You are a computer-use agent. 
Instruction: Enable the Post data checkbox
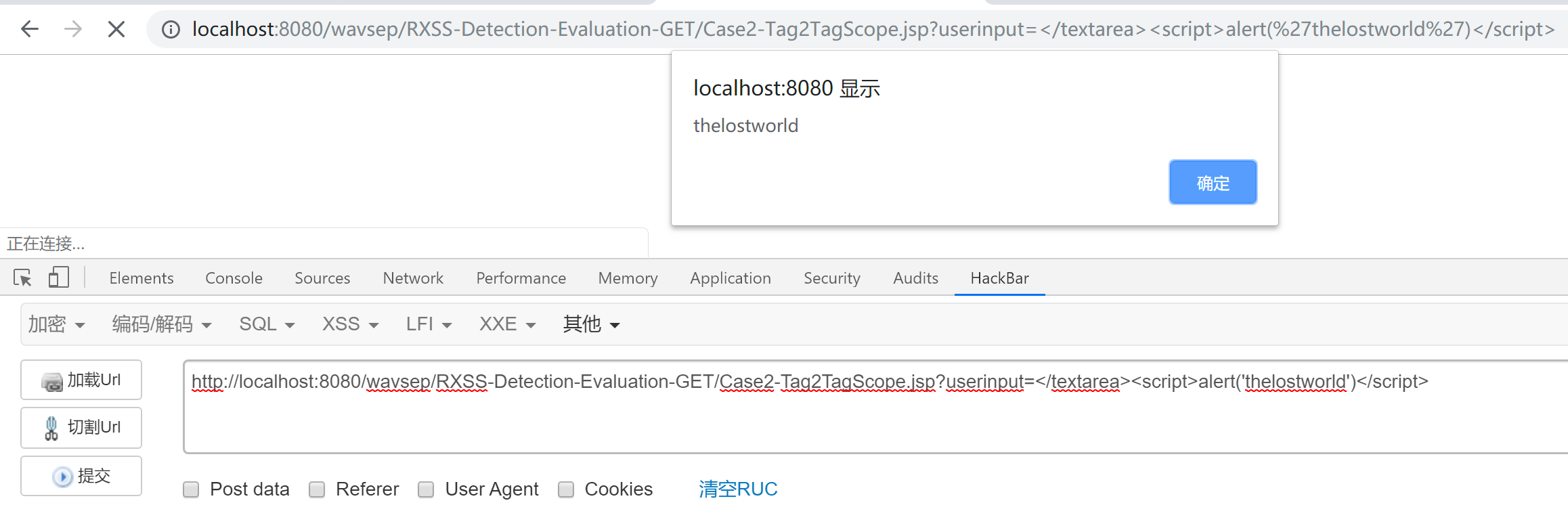point(191,489)
